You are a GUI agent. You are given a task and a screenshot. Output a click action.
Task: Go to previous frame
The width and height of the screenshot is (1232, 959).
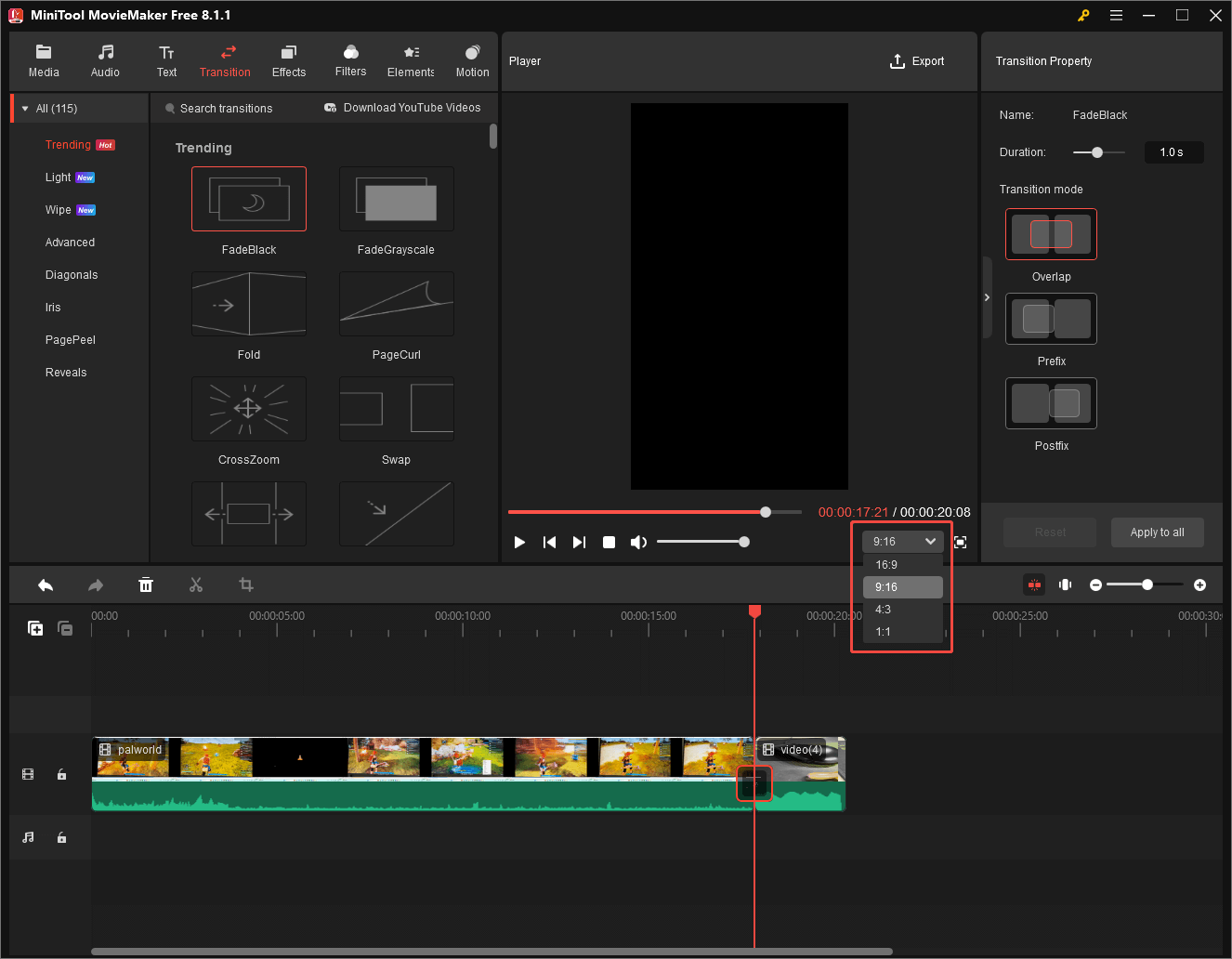[x=549, y=542]
